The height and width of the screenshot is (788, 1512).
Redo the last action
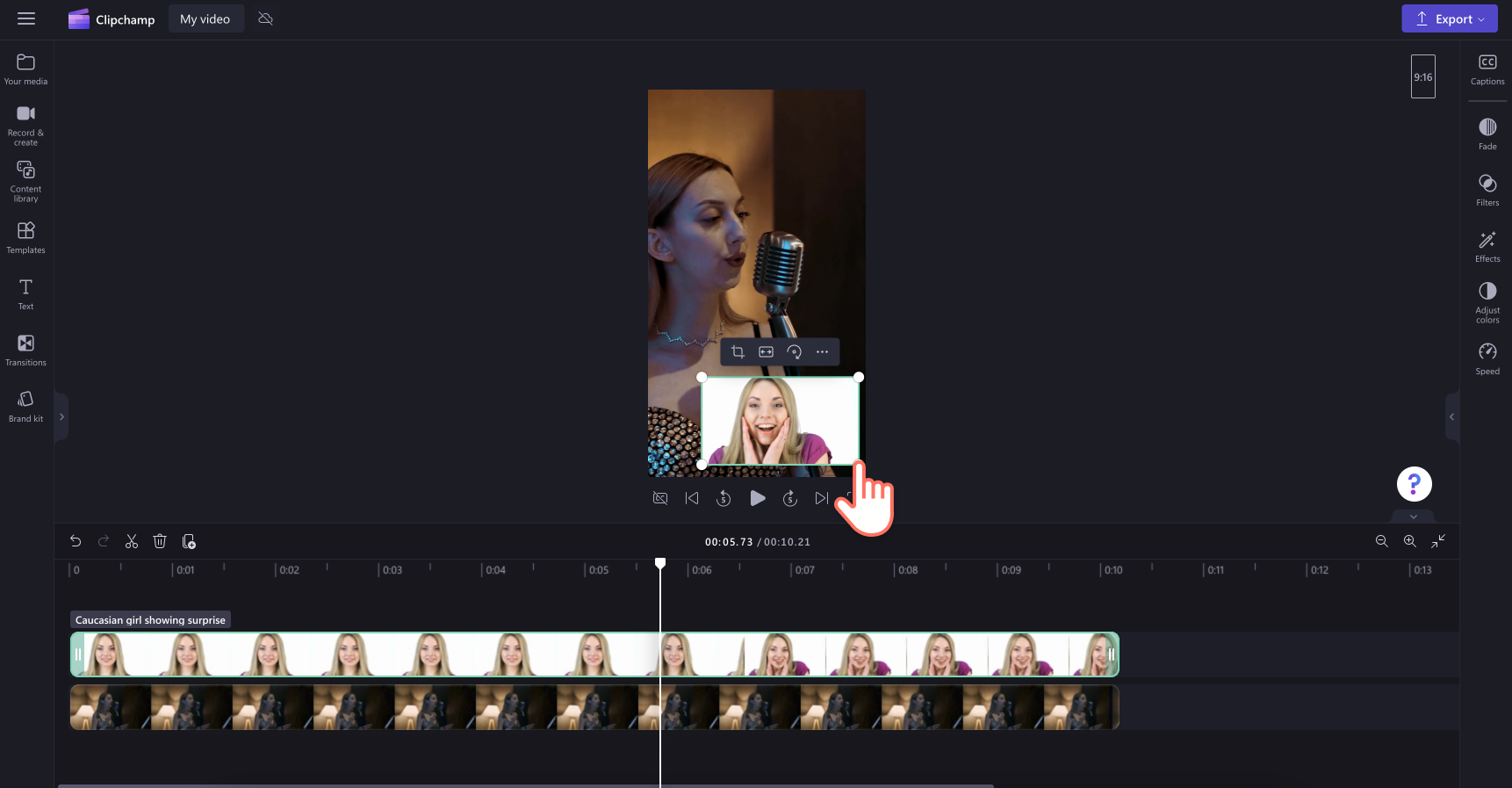[x=104, y=541]
